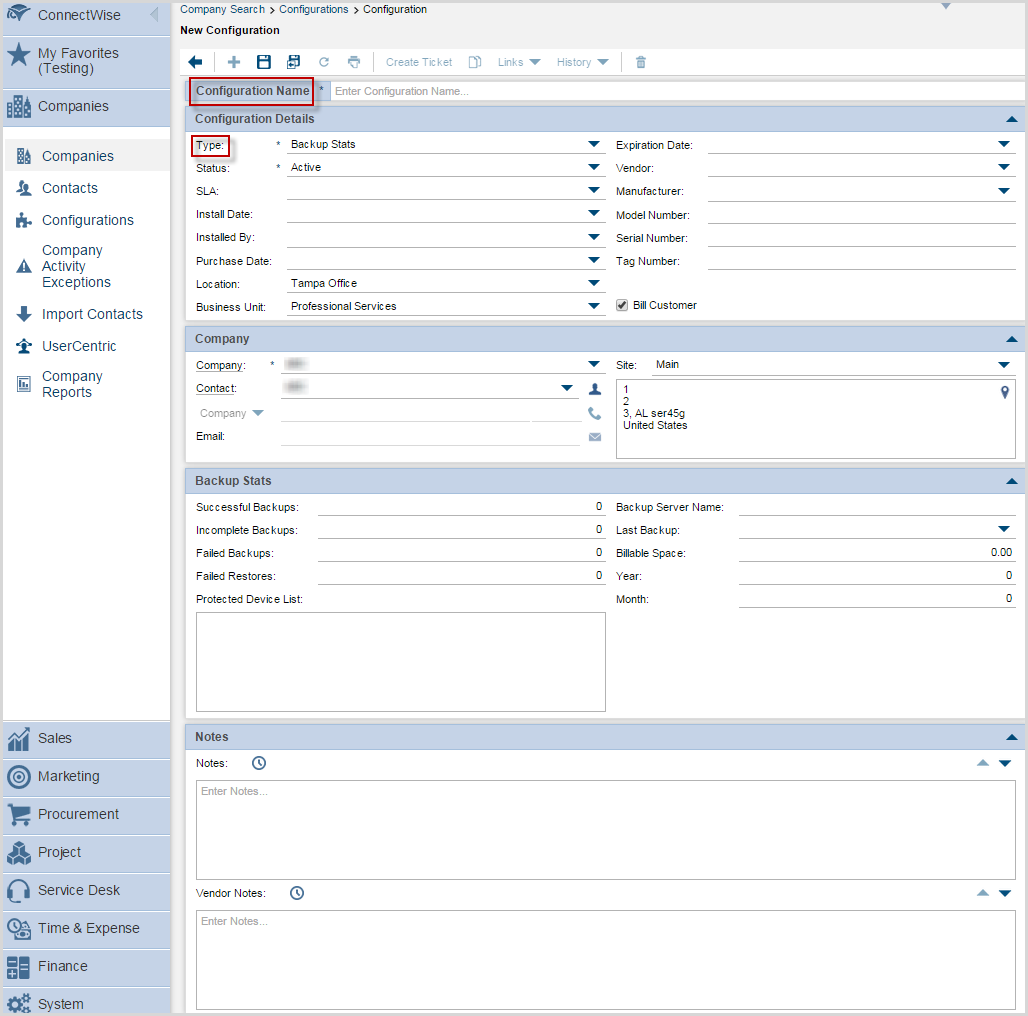1028x1016 pixels.
Task: Click the Configuration Name input field
Action: coord(675,91)
